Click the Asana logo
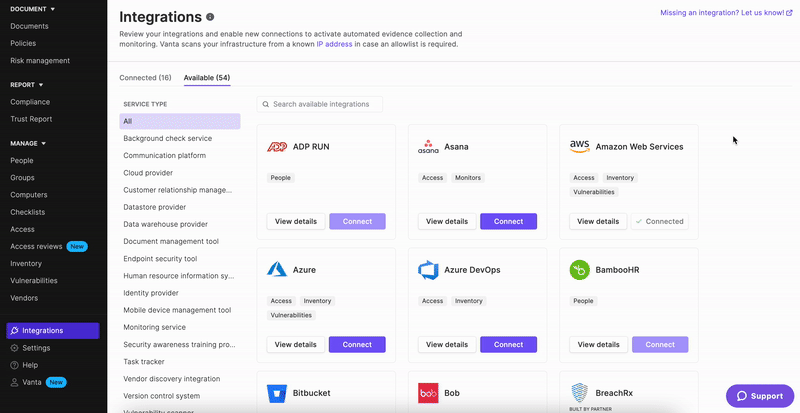The height and width of the screenshot is (413, 800). coord(428,147)
